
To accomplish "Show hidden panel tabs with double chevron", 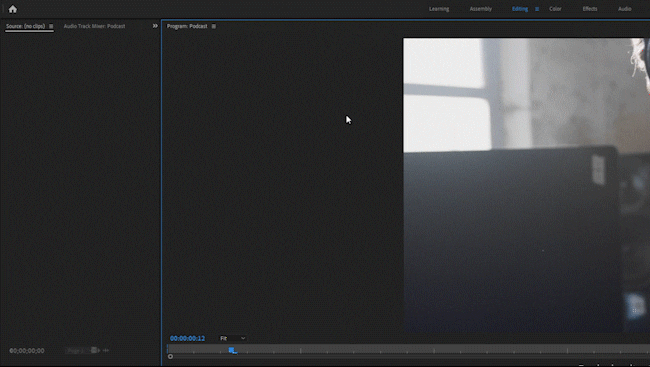I will pyautogui.click(x=155, y=26).
